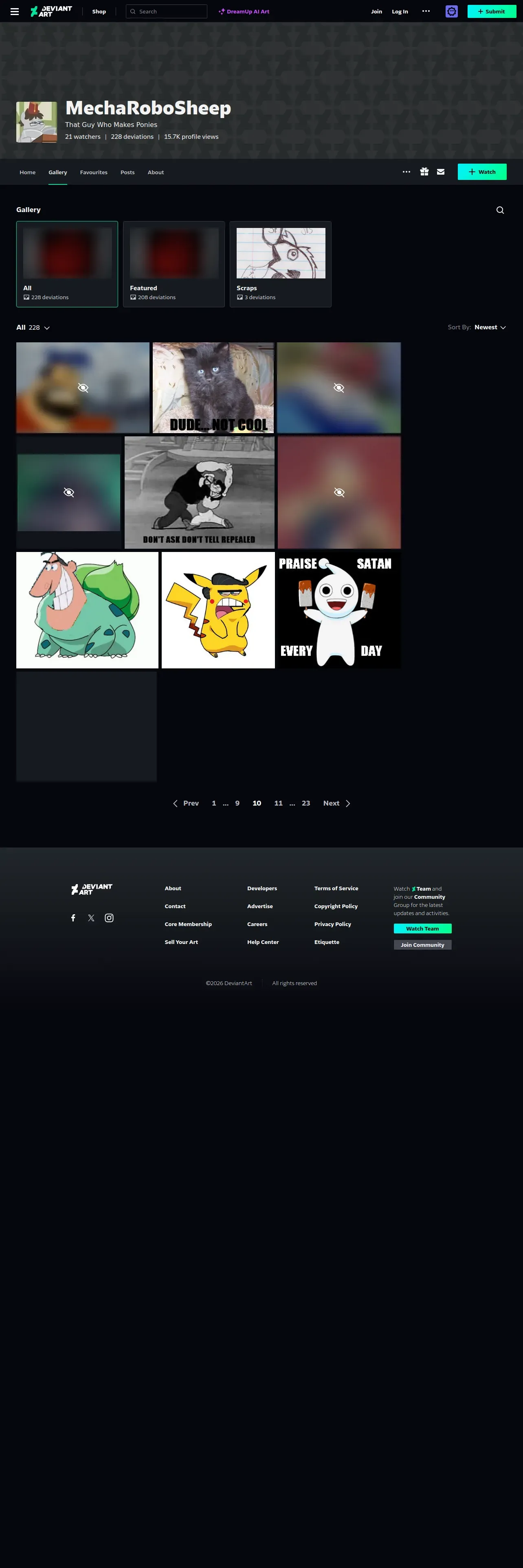Screen dimensions: 523x1568
Task: Go to the Prev page
Action: 186,804
